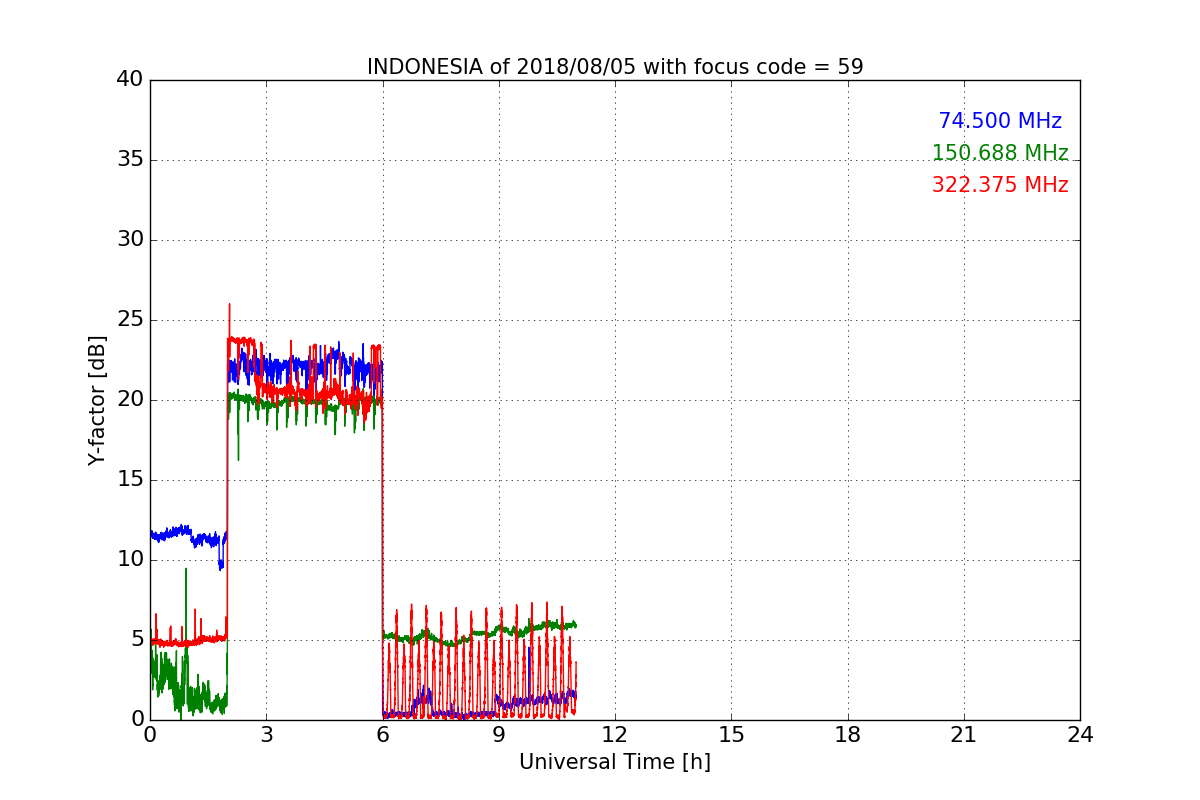The height and width of the screenshot is (800, 1200).
Task: Select the green 150.688 MHz legend label
Action: click(1000, 153)
